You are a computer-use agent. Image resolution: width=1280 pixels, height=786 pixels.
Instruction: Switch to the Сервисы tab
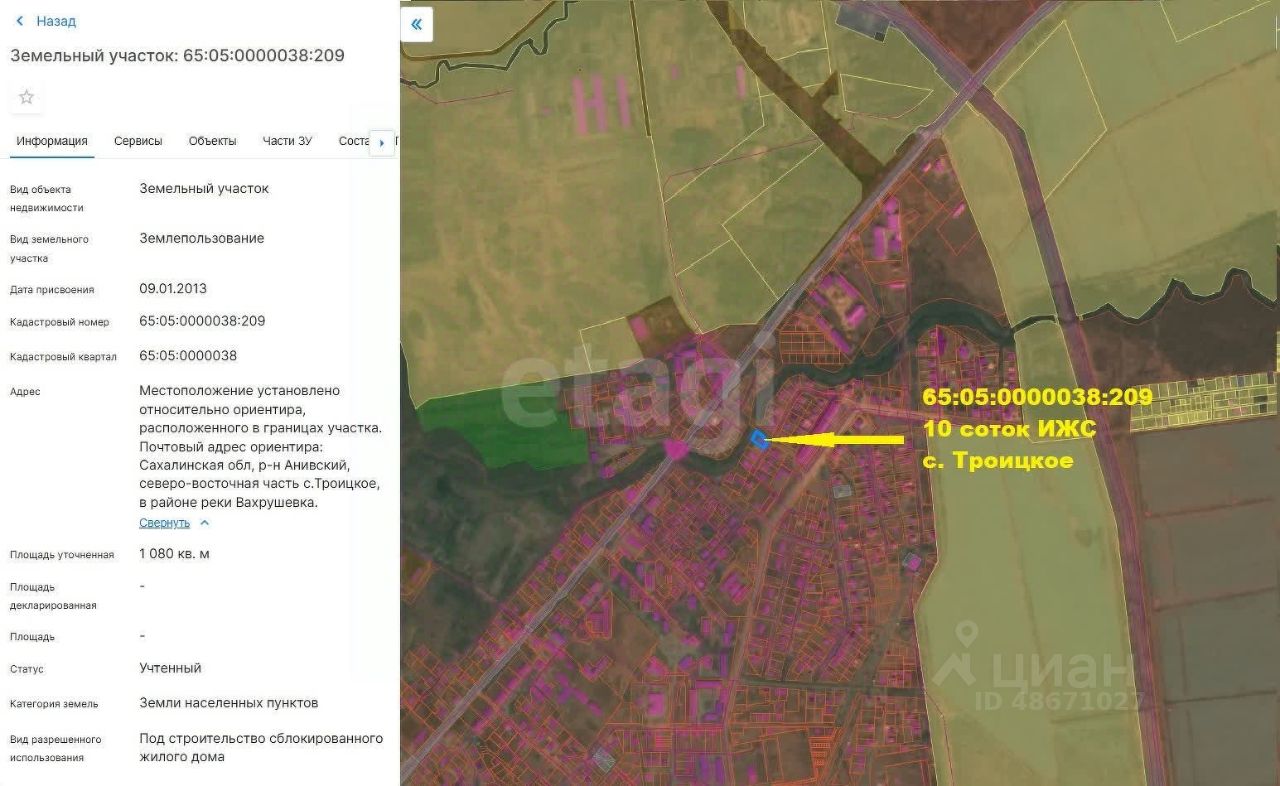coord(138,141)
